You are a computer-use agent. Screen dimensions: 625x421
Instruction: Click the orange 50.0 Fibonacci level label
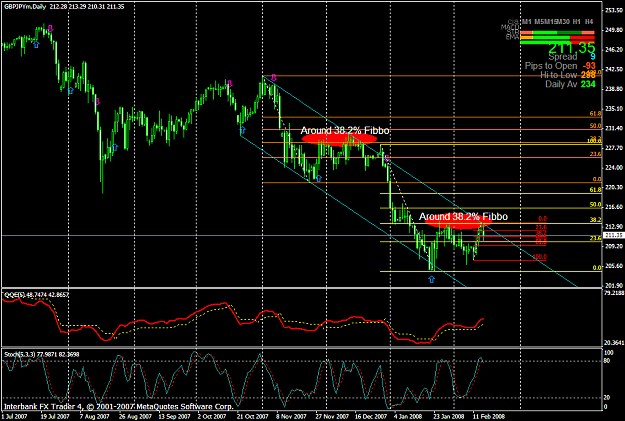click(x=596, y=126)
